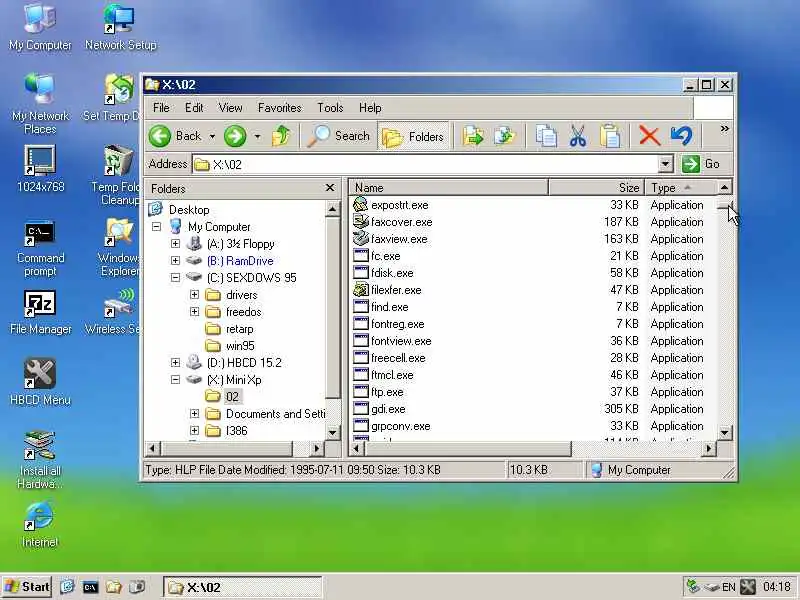
Task: Open the File menu
Action: (x=161, y=108)
